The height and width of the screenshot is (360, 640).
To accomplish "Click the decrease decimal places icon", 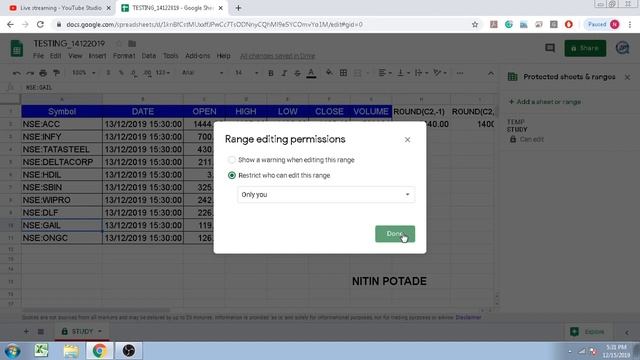I will pyautogui.click(x=134, y=73).
